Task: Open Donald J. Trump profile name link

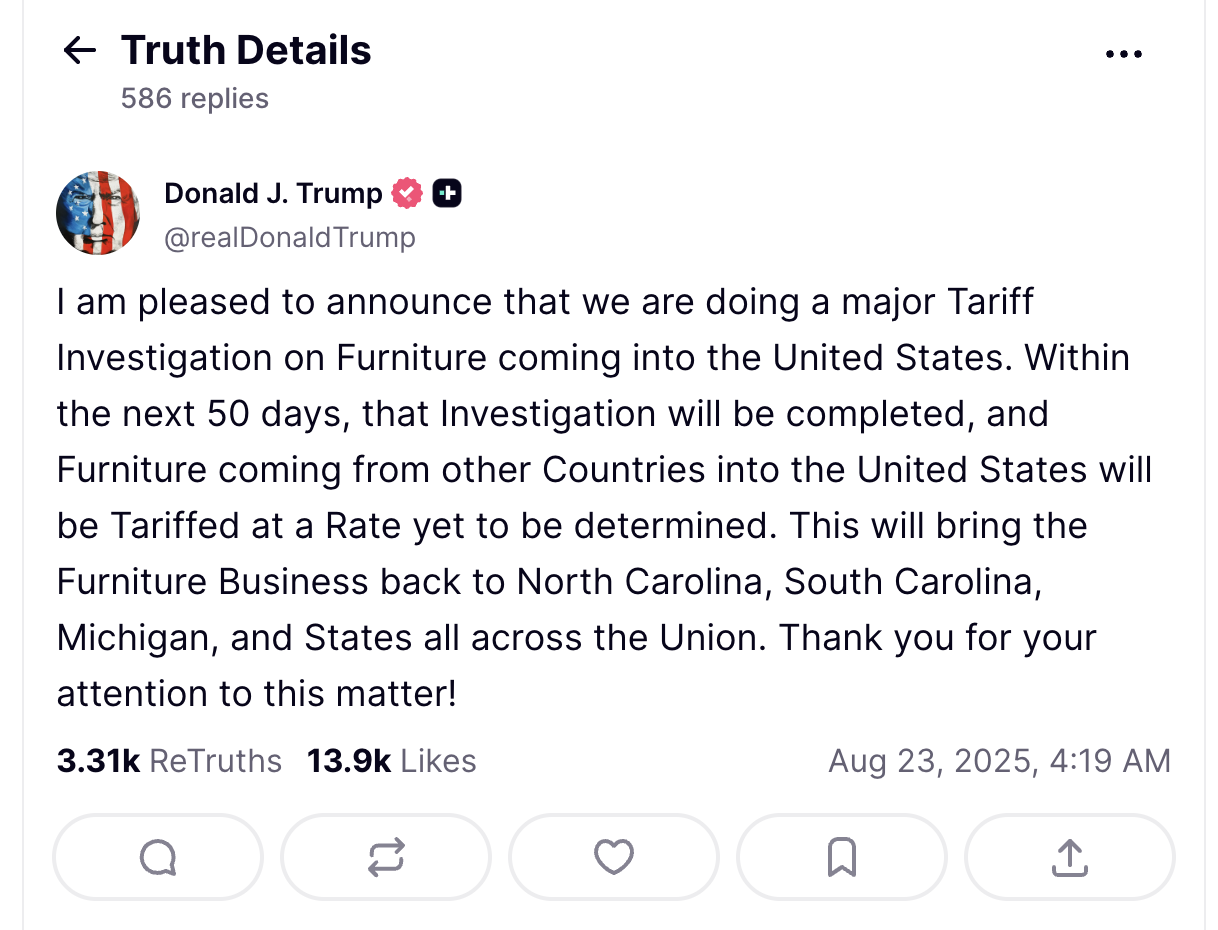Action: [x=273, y=193]
